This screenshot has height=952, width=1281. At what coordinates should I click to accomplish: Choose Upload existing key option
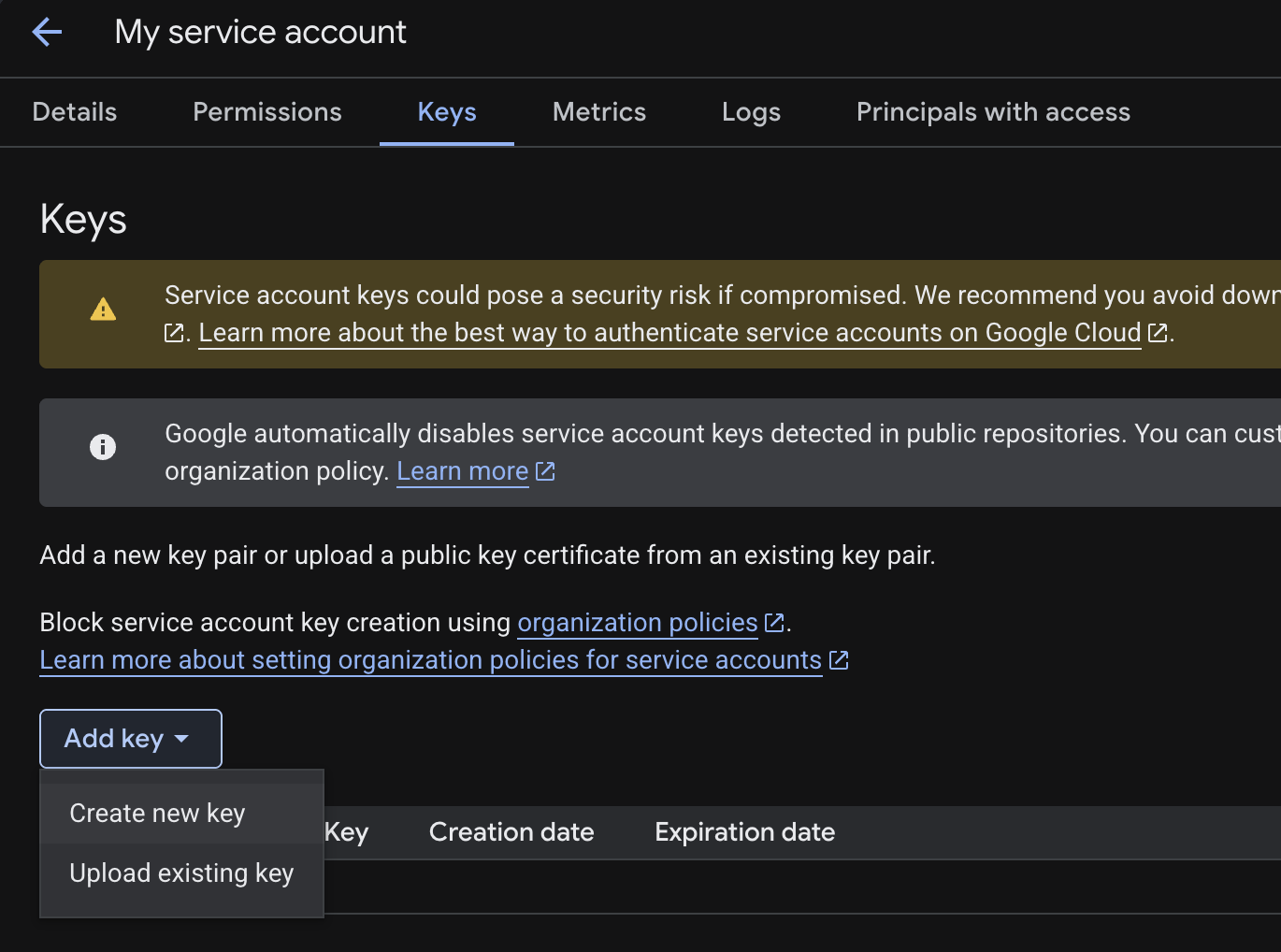(x=181, y=873)
